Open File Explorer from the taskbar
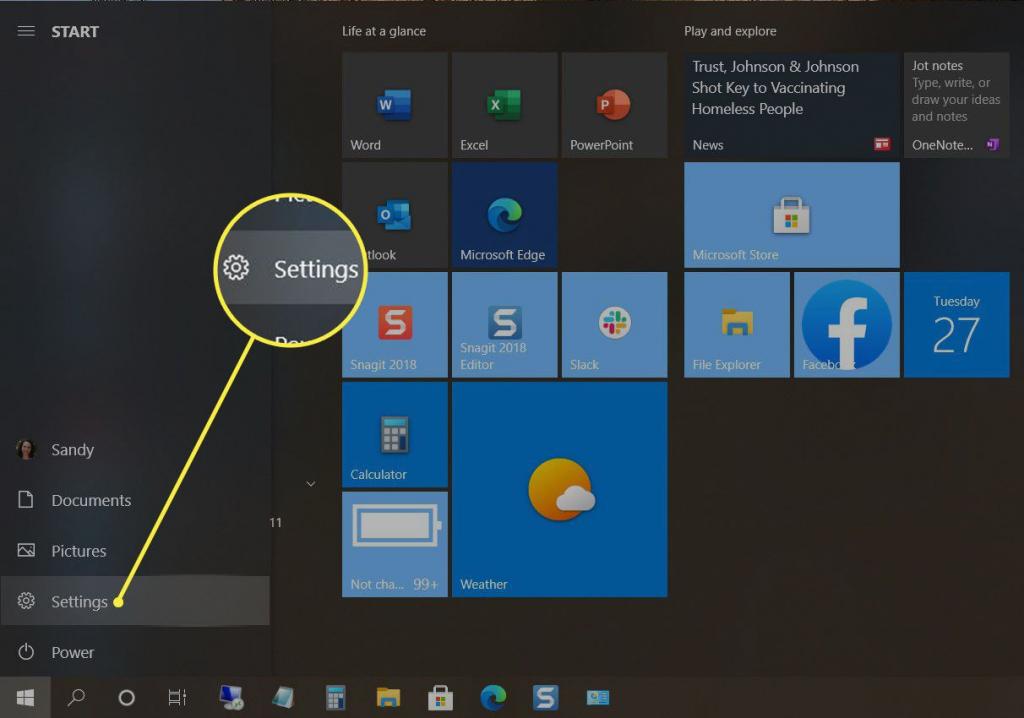1024x718 pixels. [x=388, y=698]
